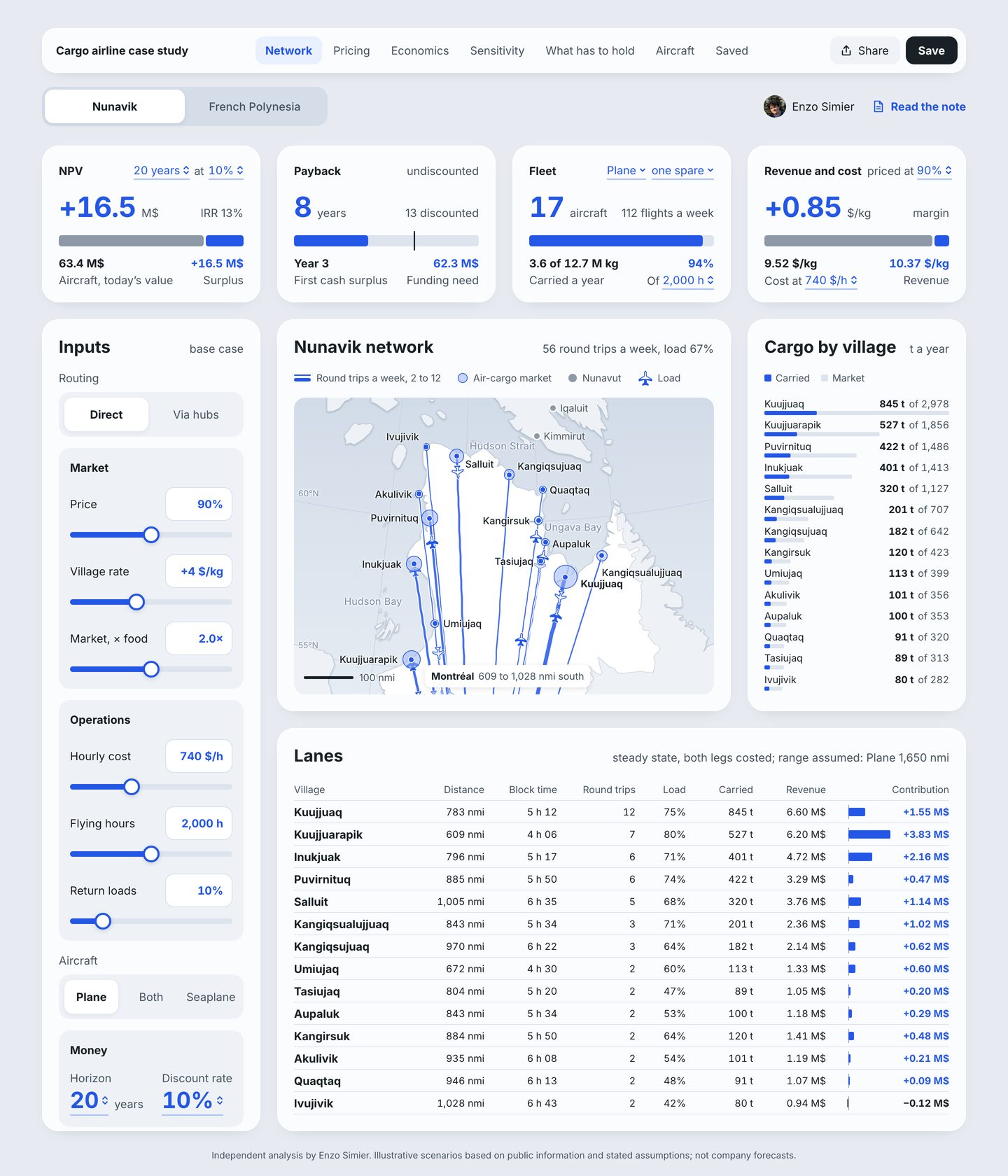This screenshot has height=1176, width=1008.
Task: Click the Flying hours slider handle
Action: pos(151,854)
